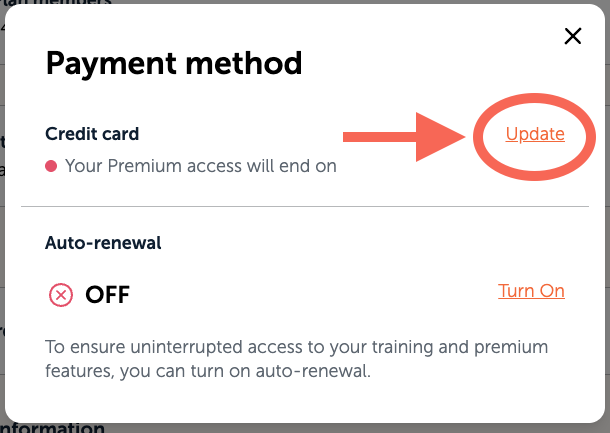Click the bold OFF auto-renewal status

pyautogui.click(x=107, y=295)
